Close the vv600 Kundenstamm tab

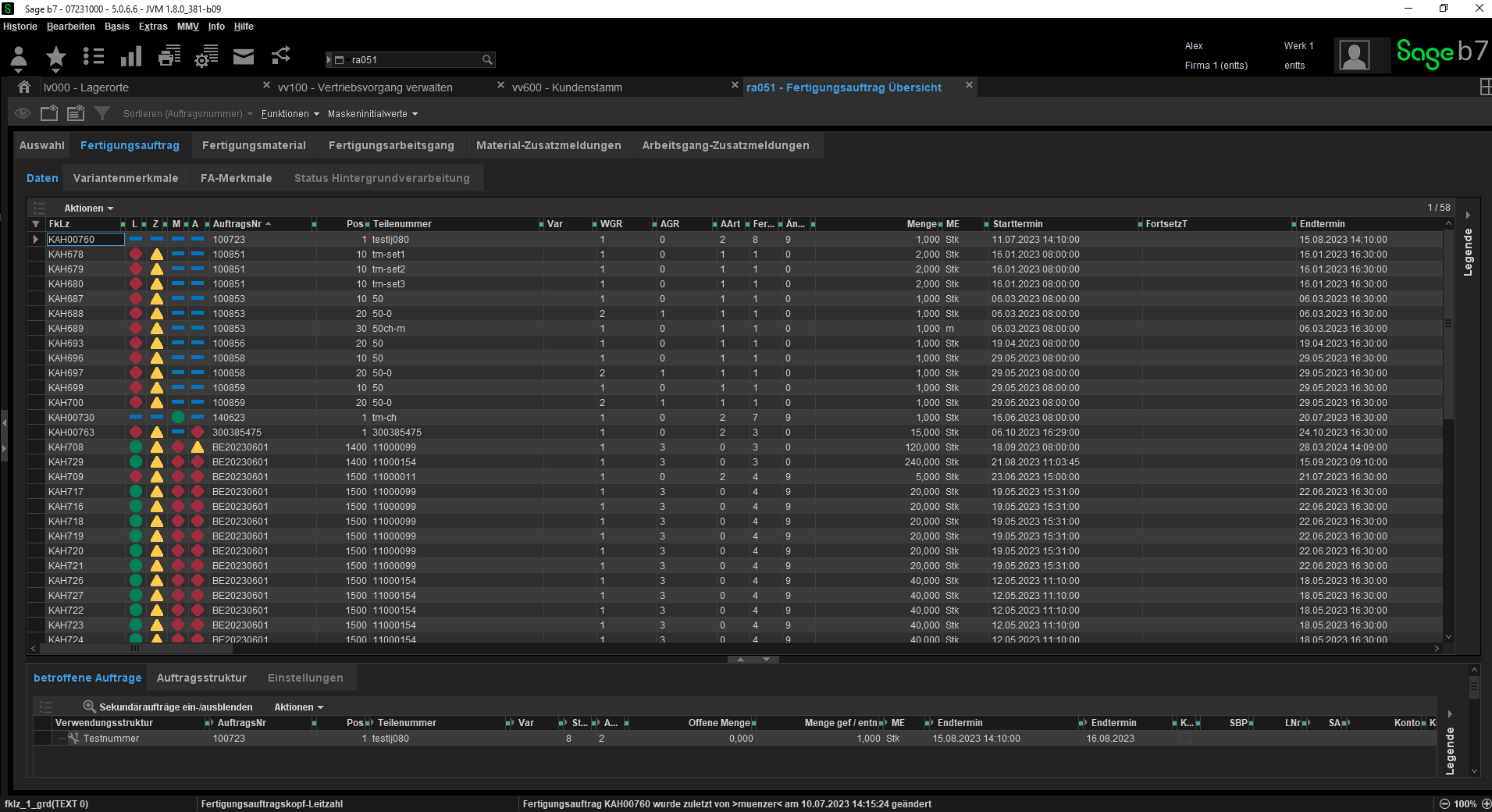tap(735, 85)
